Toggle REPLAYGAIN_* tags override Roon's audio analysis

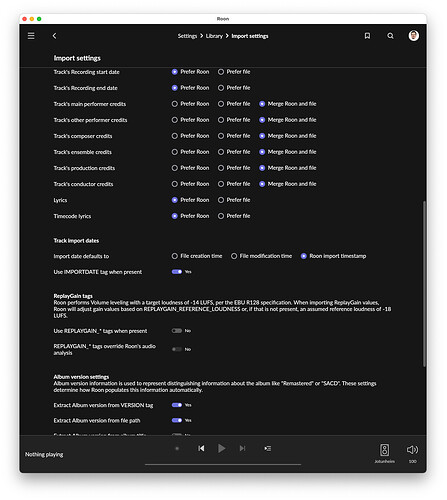click(177, 349)
